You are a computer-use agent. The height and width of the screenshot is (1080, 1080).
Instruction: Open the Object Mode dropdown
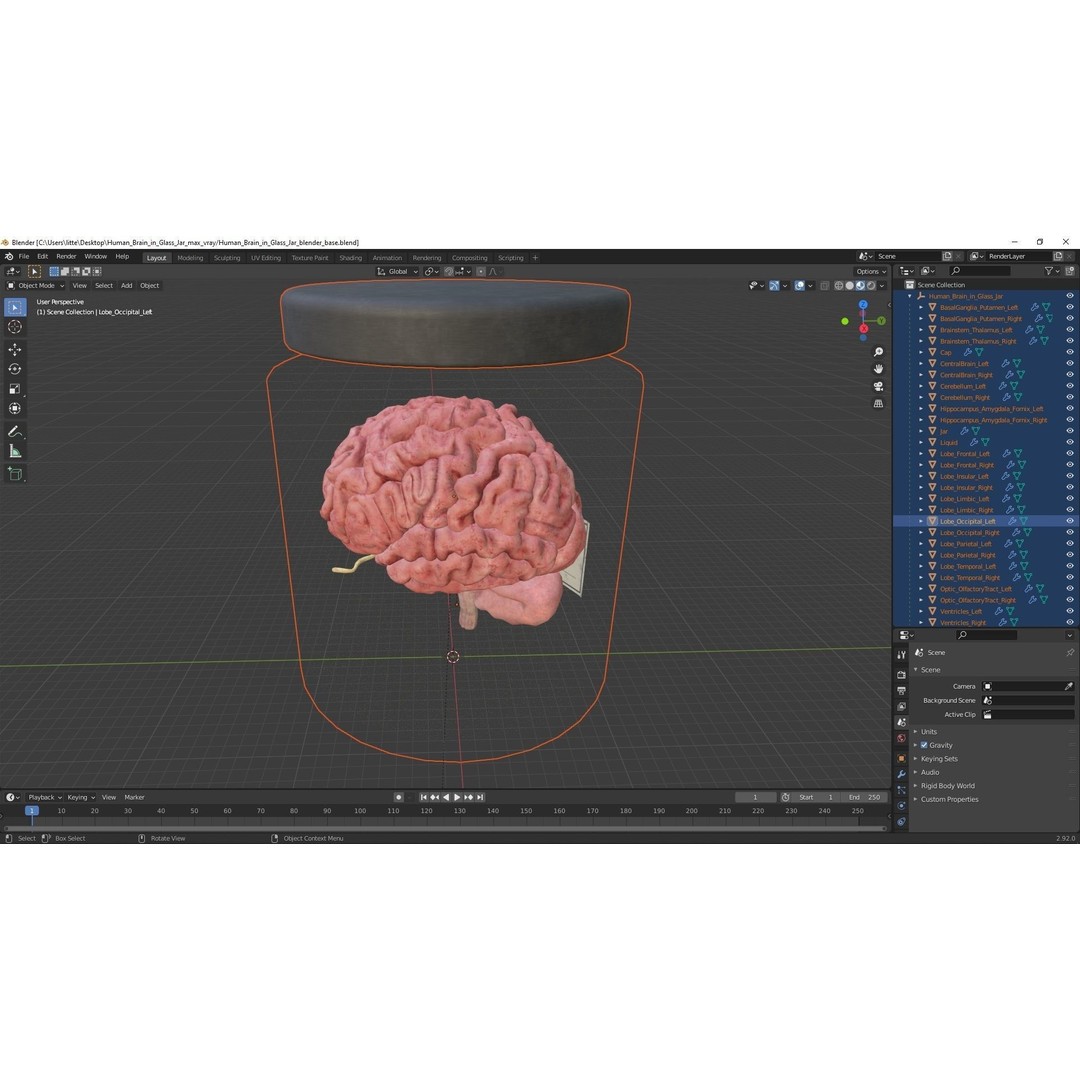[36, 285]
